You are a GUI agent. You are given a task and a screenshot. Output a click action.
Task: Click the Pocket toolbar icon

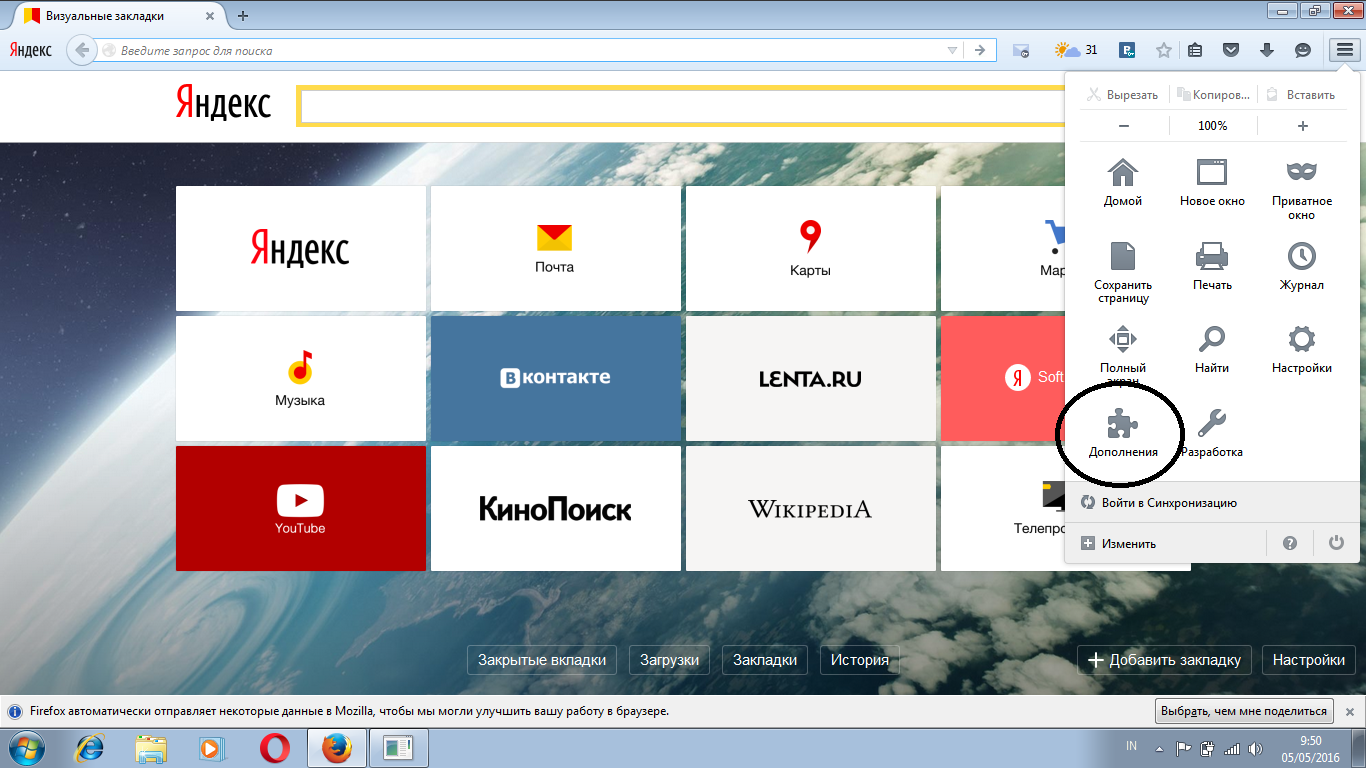point(1232,50)
